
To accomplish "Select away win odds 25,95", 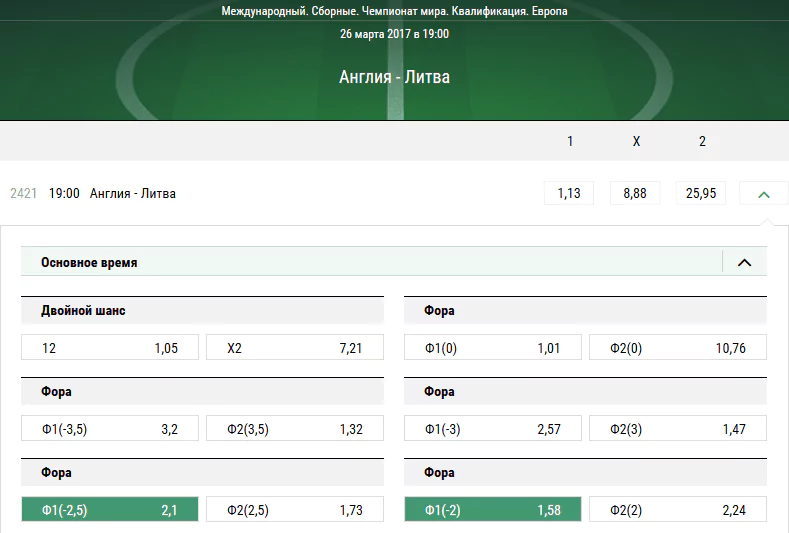I will pyautogui.click(x=700, y=193).
